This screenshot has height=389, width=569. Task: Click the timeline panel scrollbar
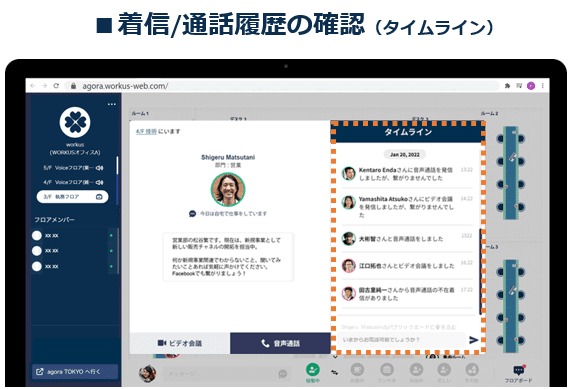pyautogui.click(x=480, y=271)
